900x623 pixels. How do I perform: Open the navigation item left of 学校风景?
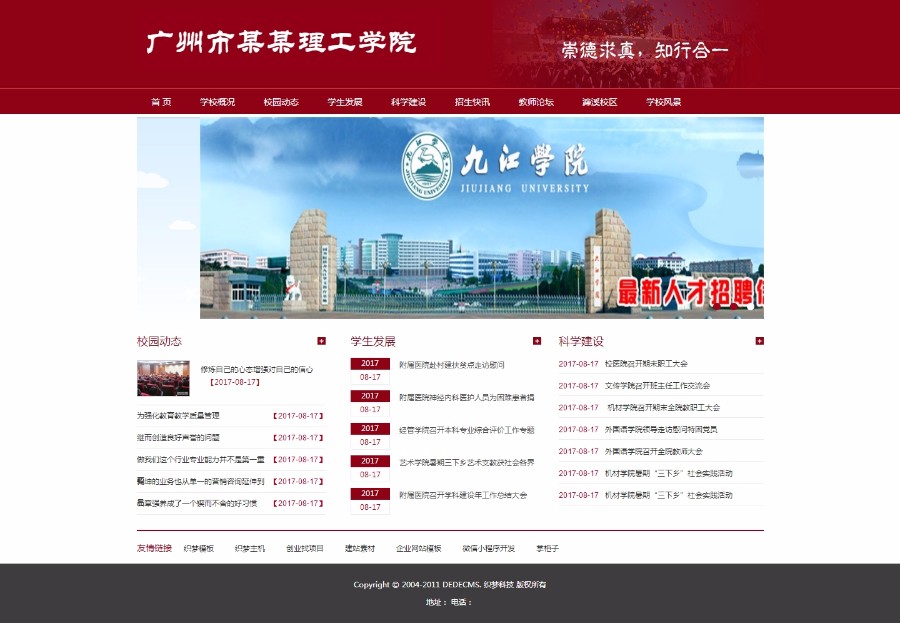coord(600,102)
